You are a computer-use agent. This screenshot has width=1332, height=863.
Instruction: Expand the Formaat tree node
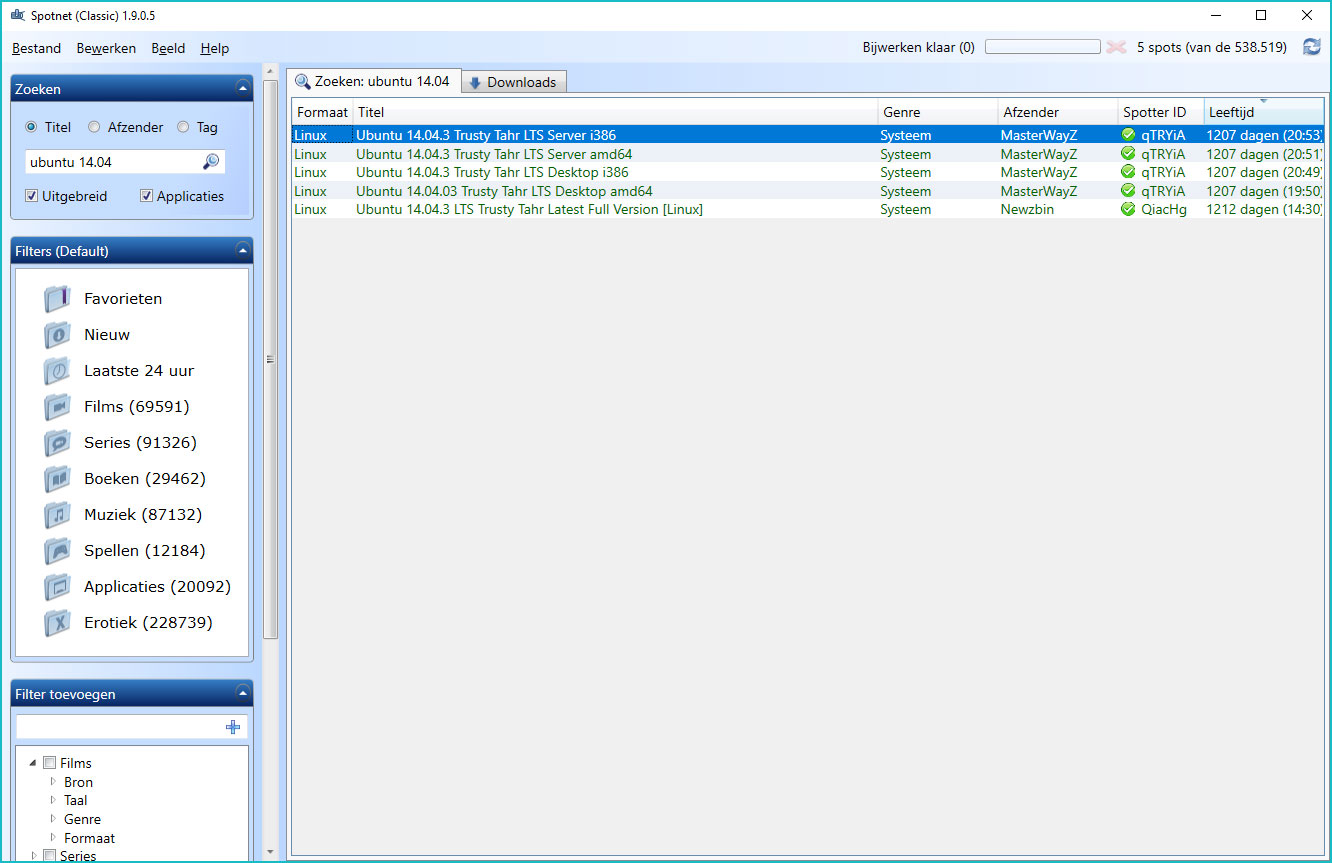click(x=53, y=838)
